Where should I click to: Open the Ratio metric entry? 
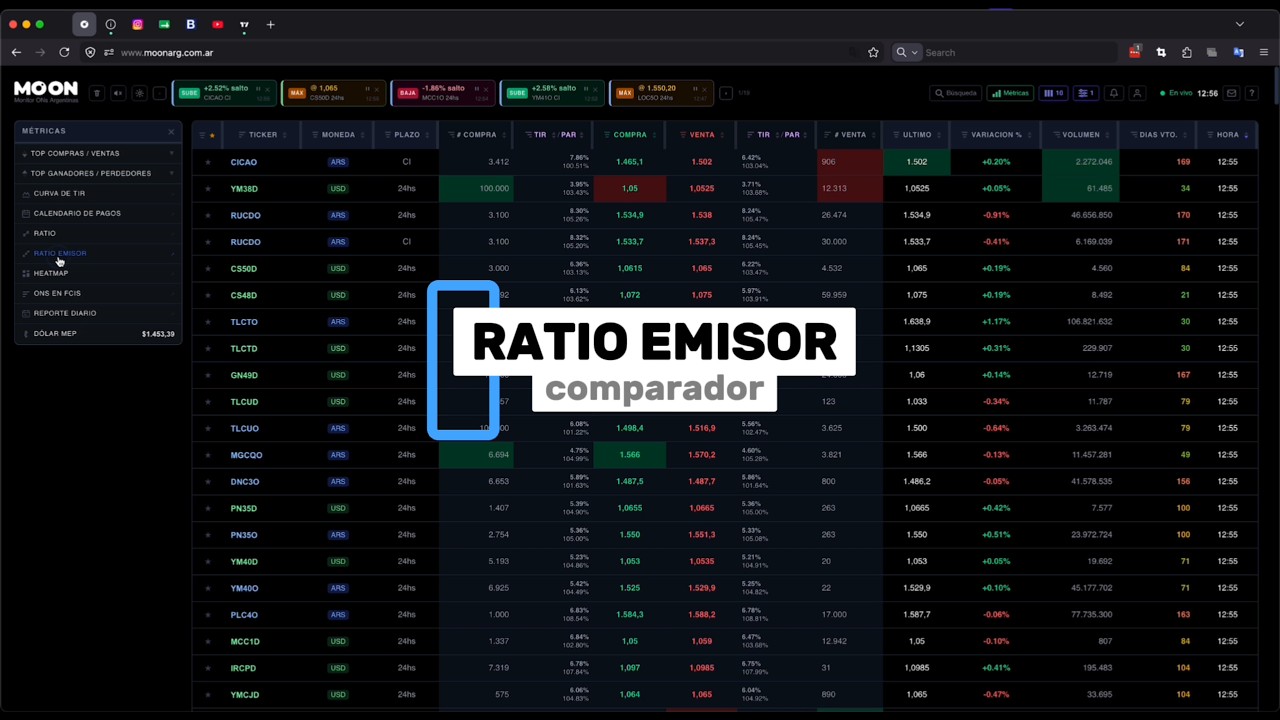click(x=98, y=233)
